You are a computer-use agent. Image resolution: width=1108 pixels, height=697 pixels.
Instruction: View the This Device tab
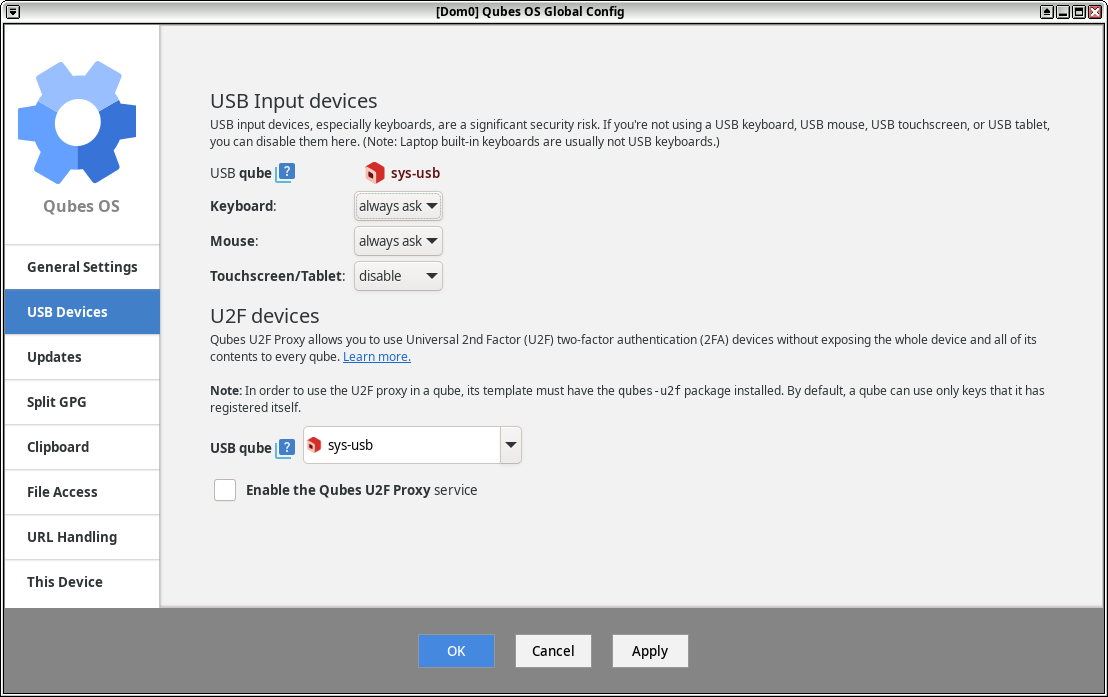click(x=64, y=581)
